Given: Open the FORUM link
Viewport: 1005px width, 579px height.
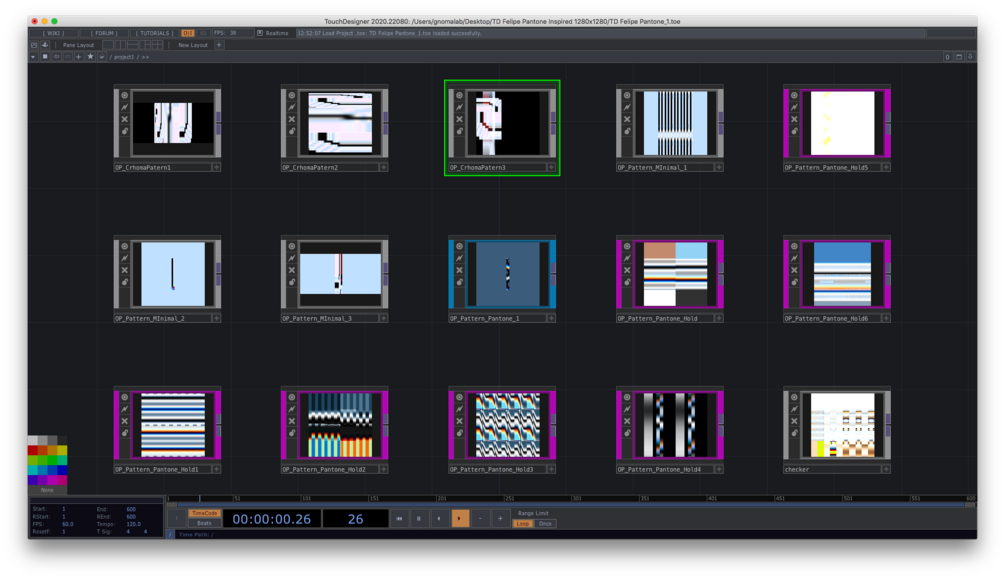Looking at the screenshot, I should [x=104, y=33].
